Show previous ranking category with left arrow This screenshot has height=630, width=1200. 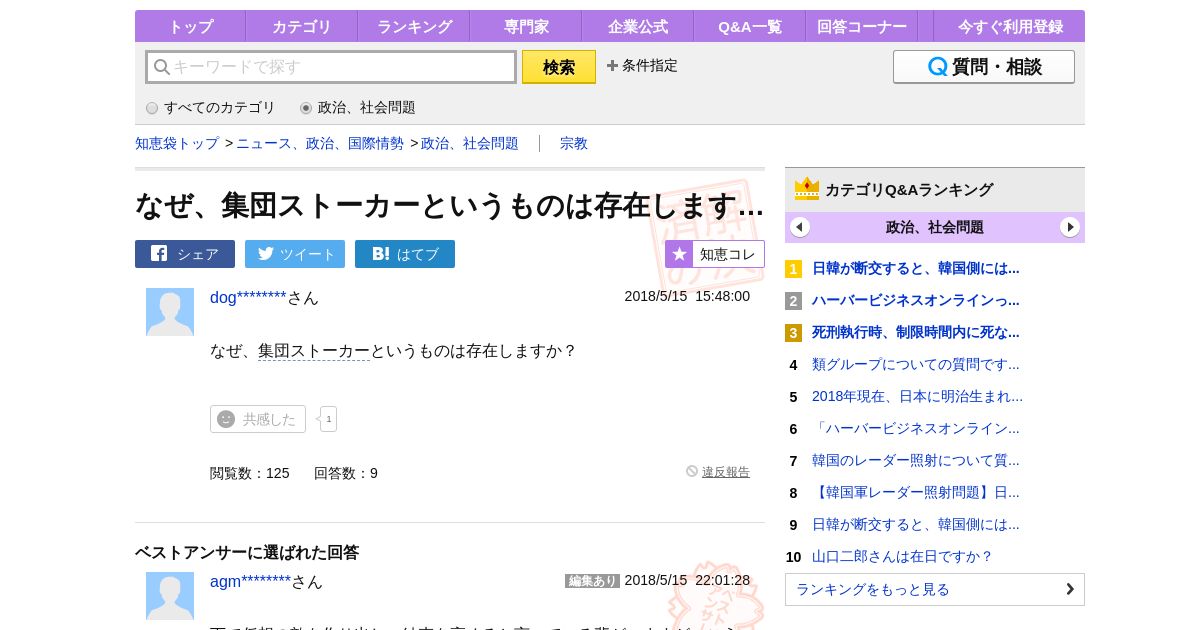(800, 227)
